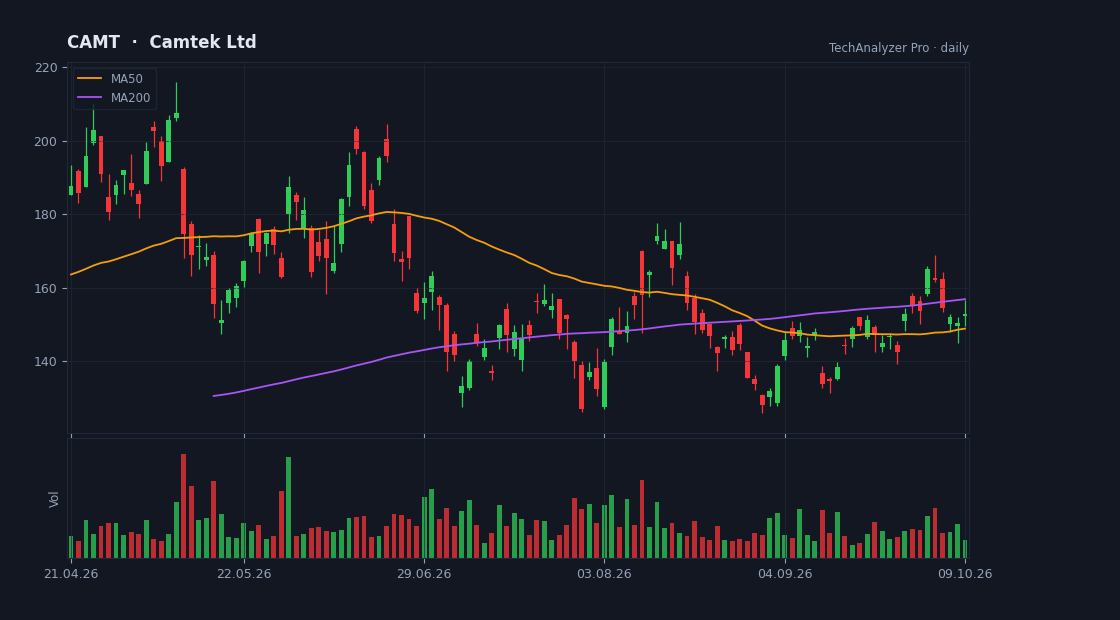The height and width of the screenshot is (620, 1120).
Task: Click the 160 price axis label
Action: pyautogui.click(x=46, y=289)
